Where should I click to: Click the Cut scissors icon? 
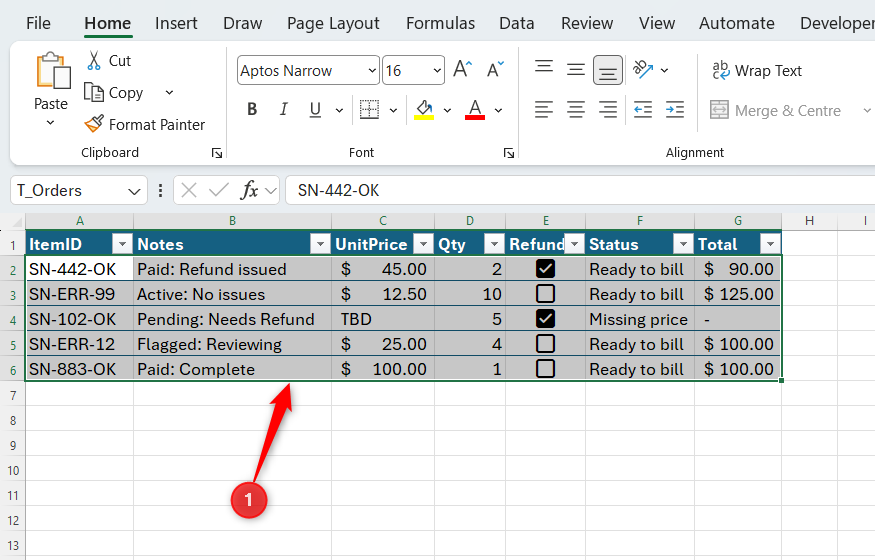pos(94,60)
